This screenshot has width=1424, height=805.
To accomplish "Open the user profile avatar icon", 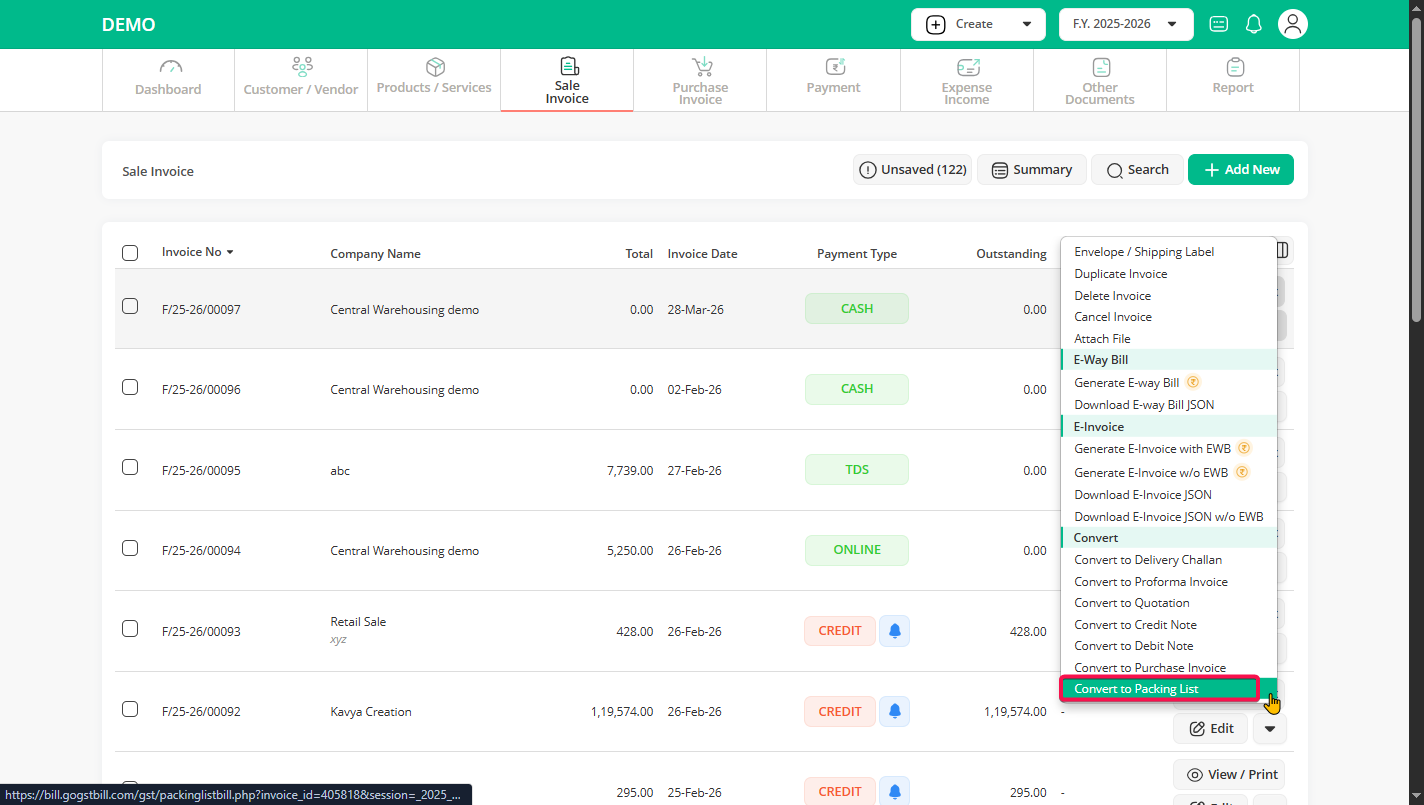I will coord(1293,24).
